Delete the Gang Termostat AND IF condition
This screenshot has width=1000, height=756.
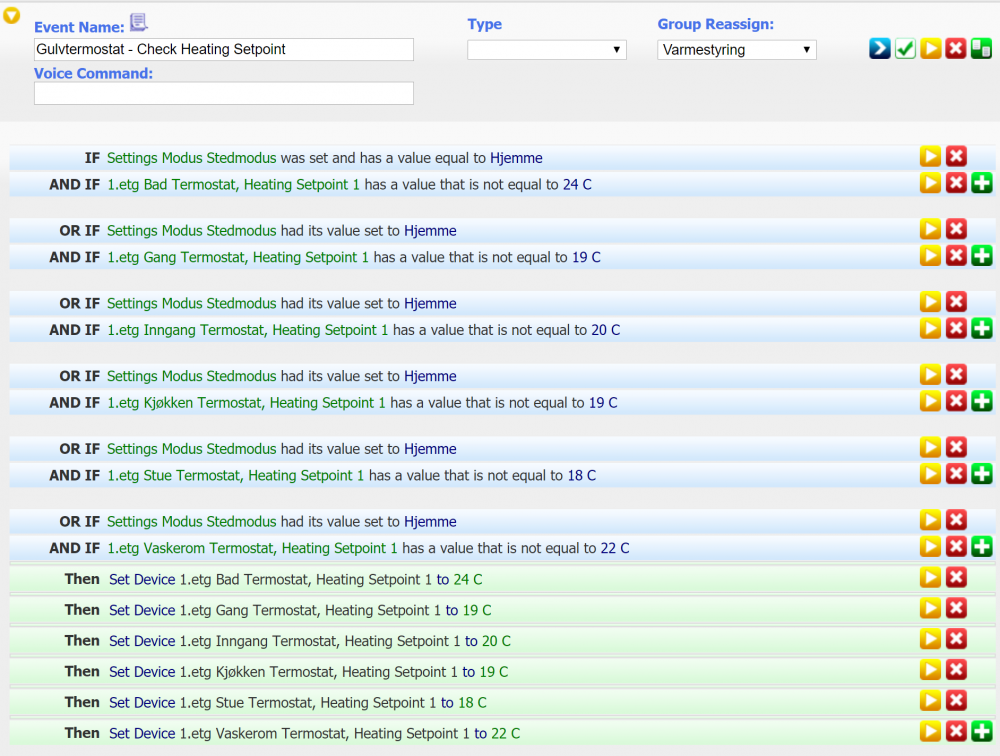pyautogui.click(x=956, y=256)
